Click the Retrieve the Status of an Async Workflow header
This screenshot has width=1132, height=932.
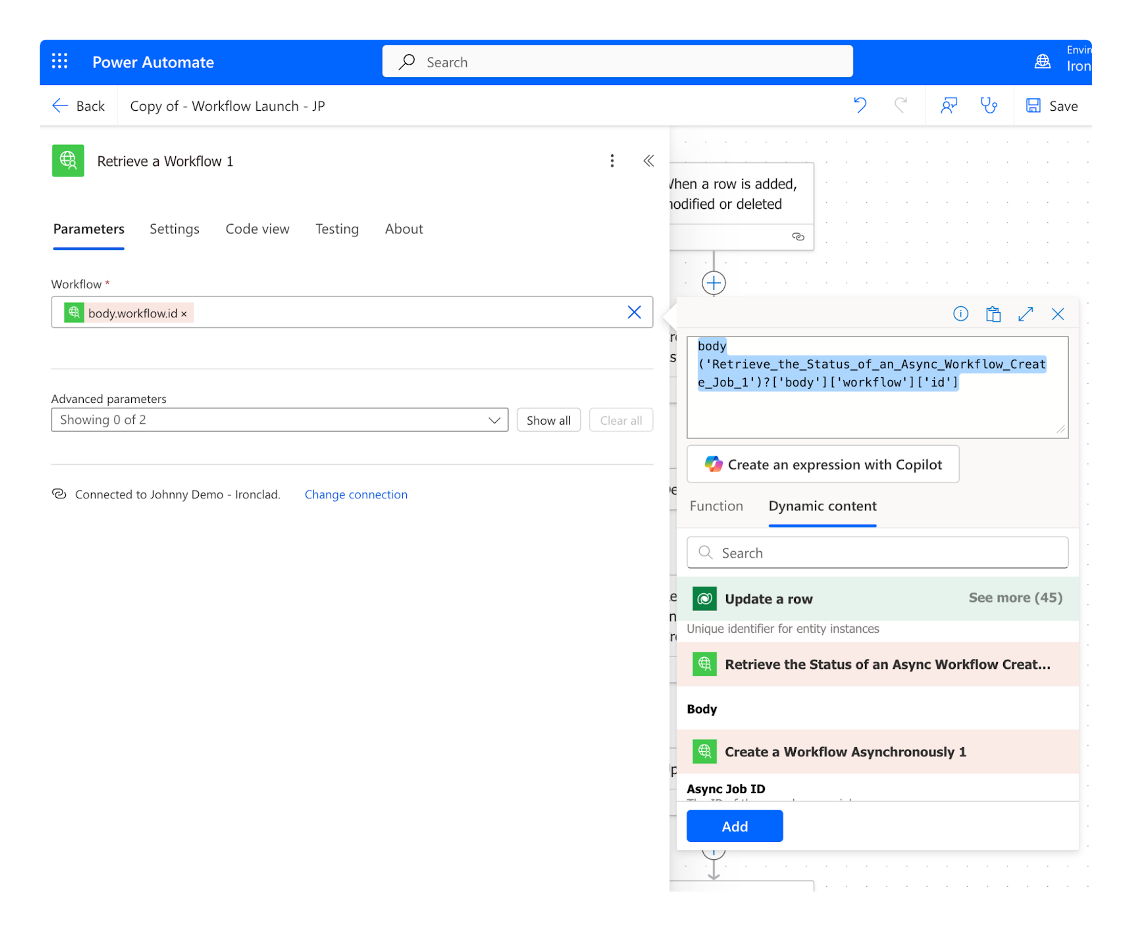pyautogui.click(x=877, y=664)
